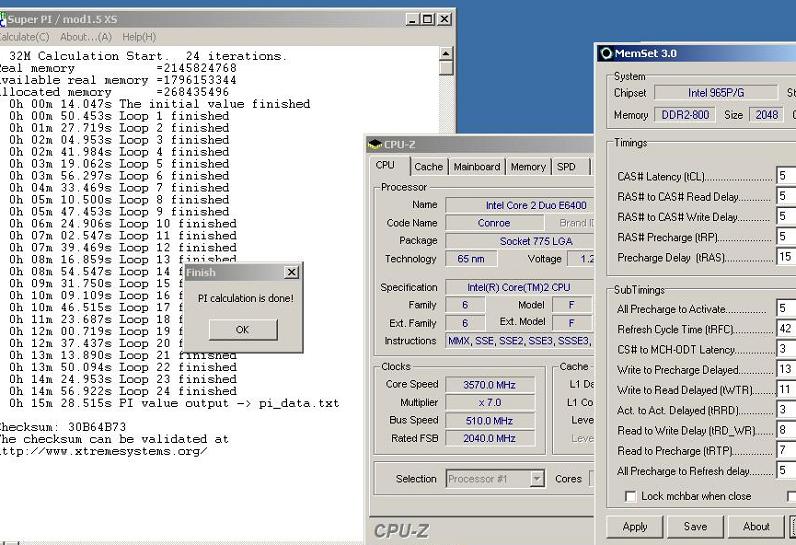The height and width of the screenshot is (545, 796).
Task: Click the Intel 965P/G chipset field
Action: coord(716,93)
